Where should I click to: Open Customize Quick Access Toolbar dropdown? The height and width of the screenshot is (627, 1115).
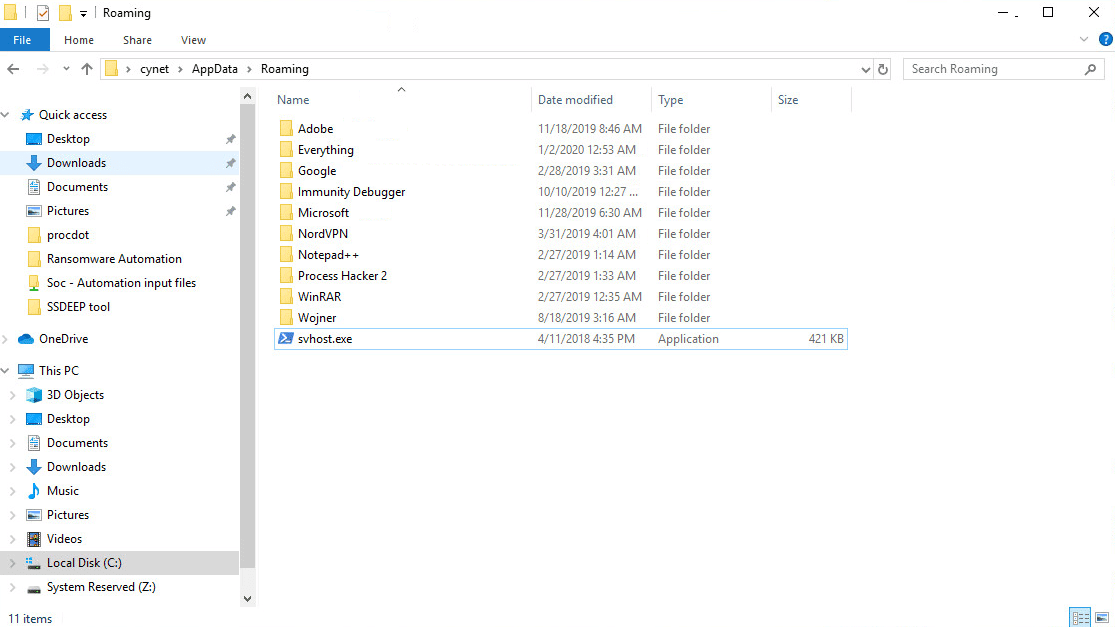click(83, 14)
